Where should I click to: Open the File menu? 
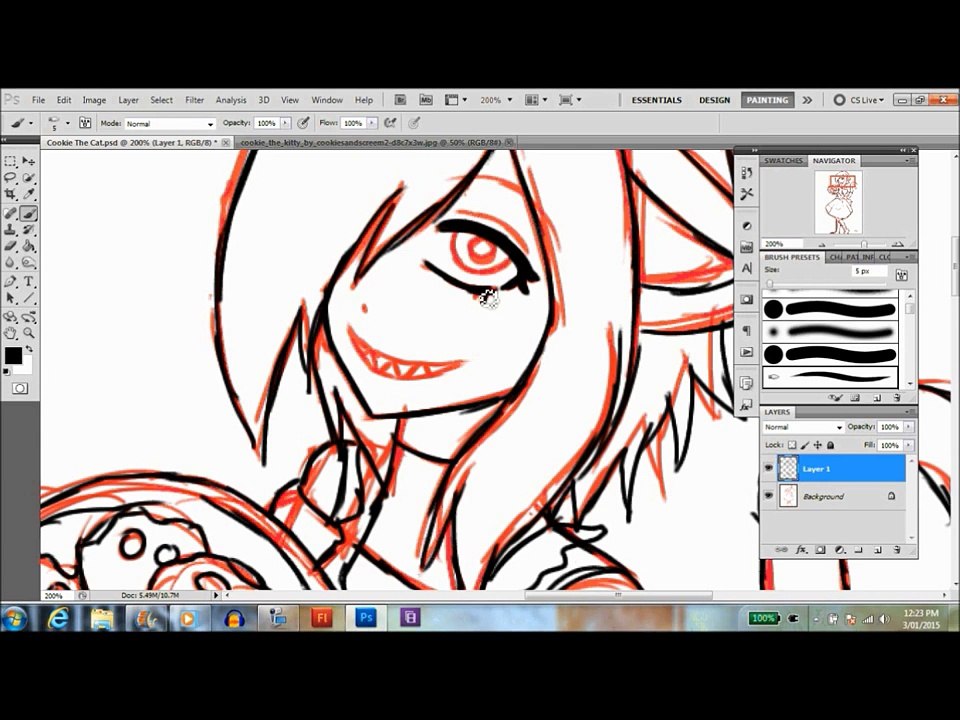[39, 100]
